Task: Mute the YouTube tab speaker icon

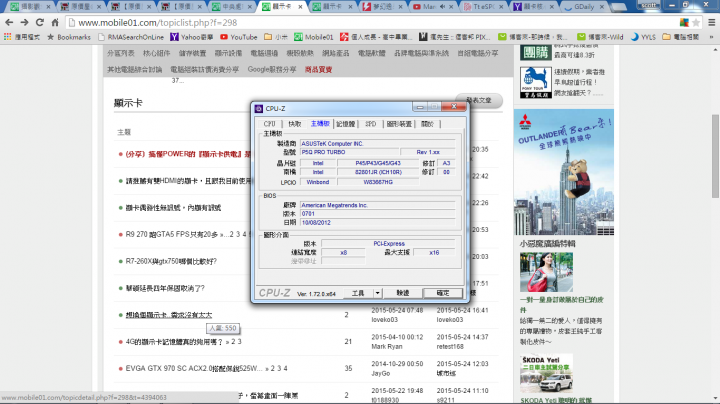Action: pyautogui.click(x=442, y=7)
